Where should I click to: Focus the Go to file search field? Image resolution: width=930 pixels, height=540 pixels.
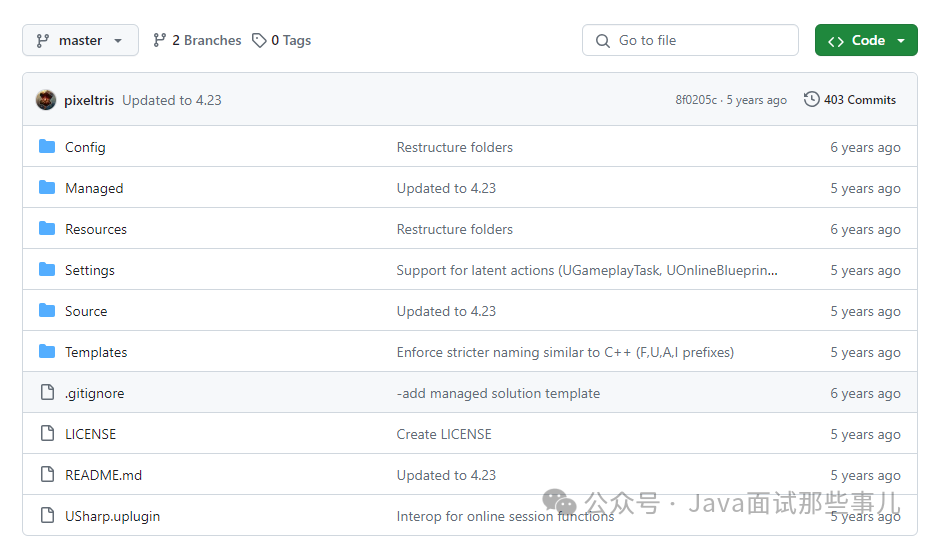pyautogui.click(x=690, y=40)
